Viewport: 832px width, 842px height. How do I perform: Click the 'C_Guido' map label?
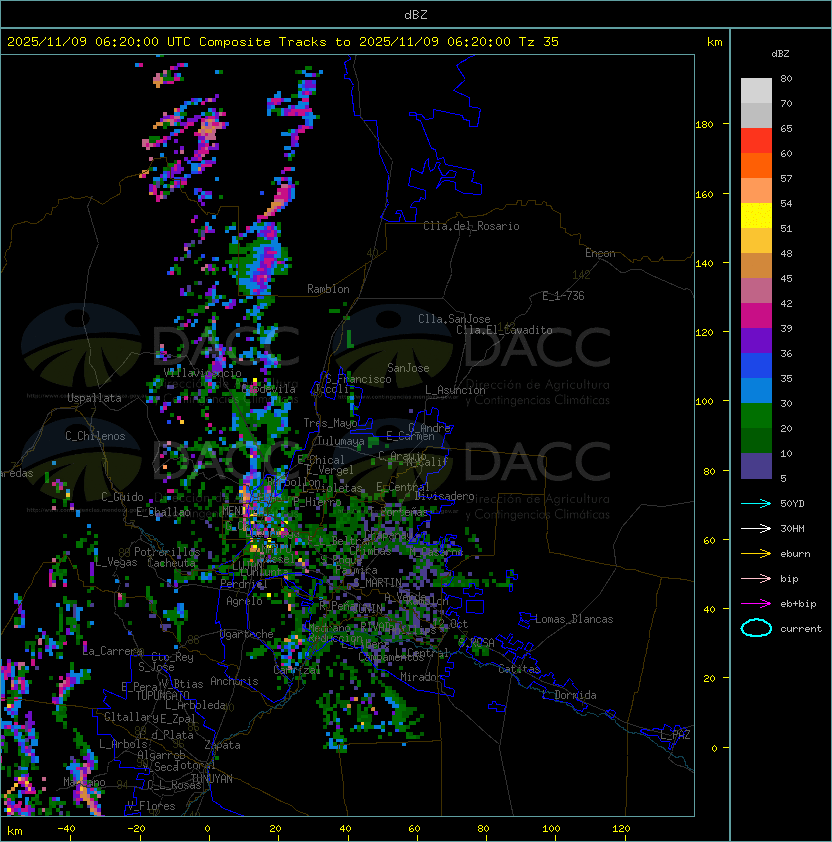[122, 497]
